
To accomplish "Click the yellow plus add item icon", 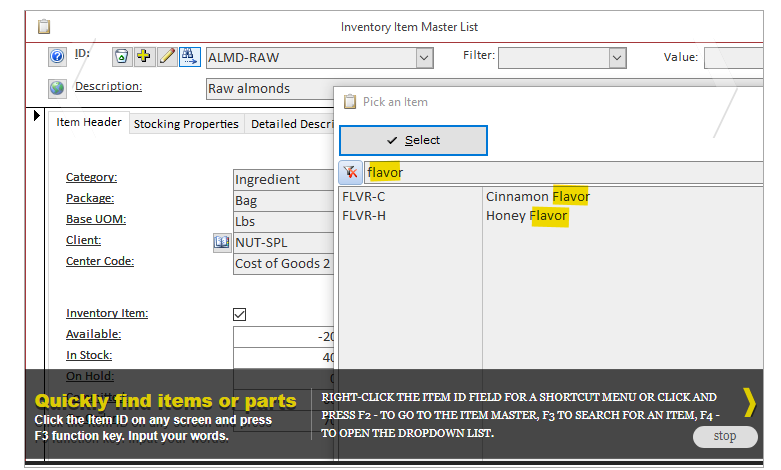I will 144,57.
